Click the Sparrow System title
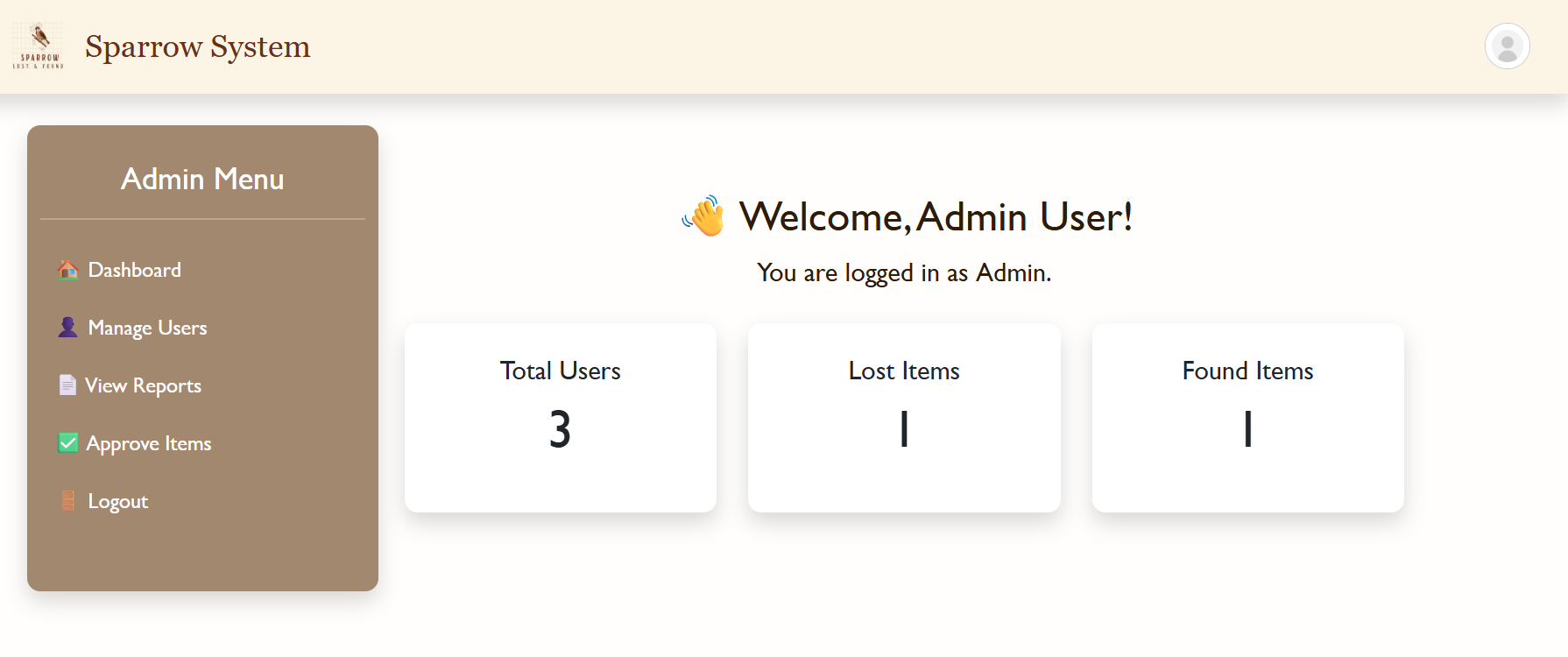This screenshot has height=657, width=1568. [x=198, y=46]
